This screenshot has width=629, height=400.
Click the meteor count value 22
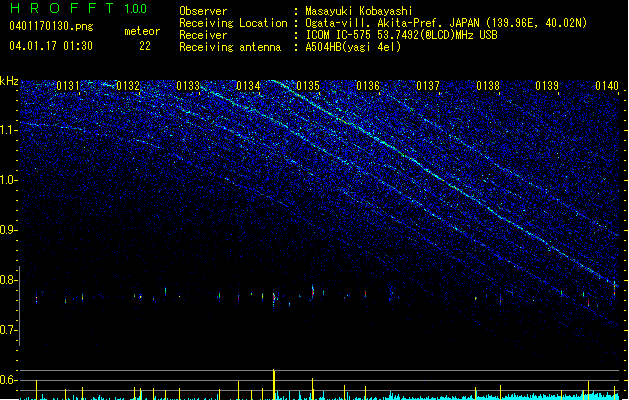pos(145,46)
